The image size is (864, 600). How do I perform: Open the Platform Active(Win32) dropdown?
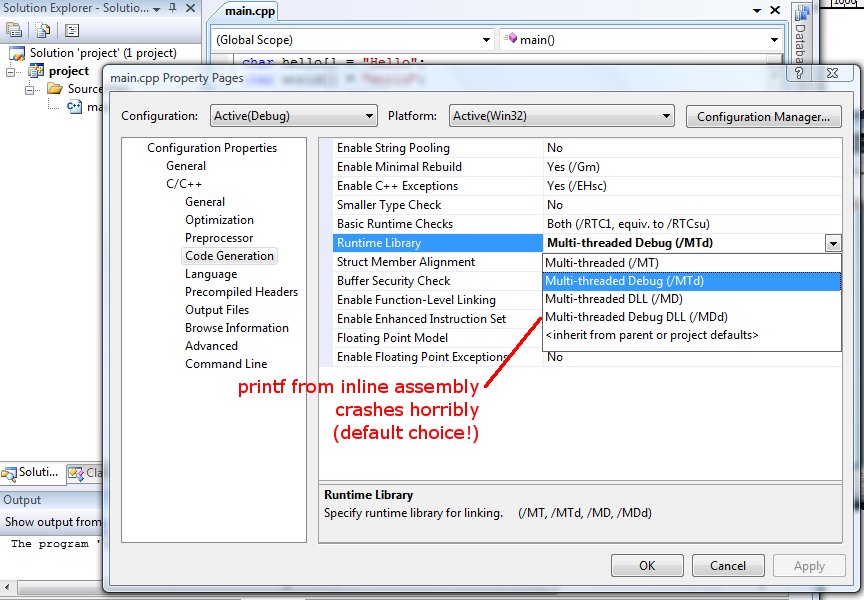click(x=561, y=116)
